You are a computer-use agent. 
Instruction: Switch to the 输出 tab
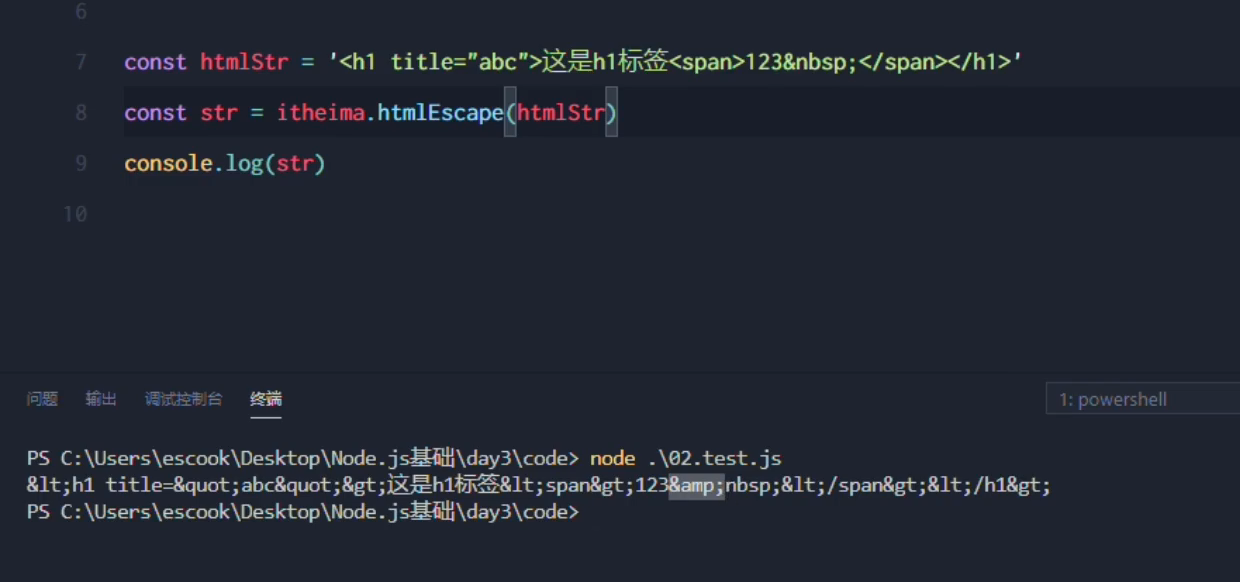pyautogui.click(x=101, y=399)
